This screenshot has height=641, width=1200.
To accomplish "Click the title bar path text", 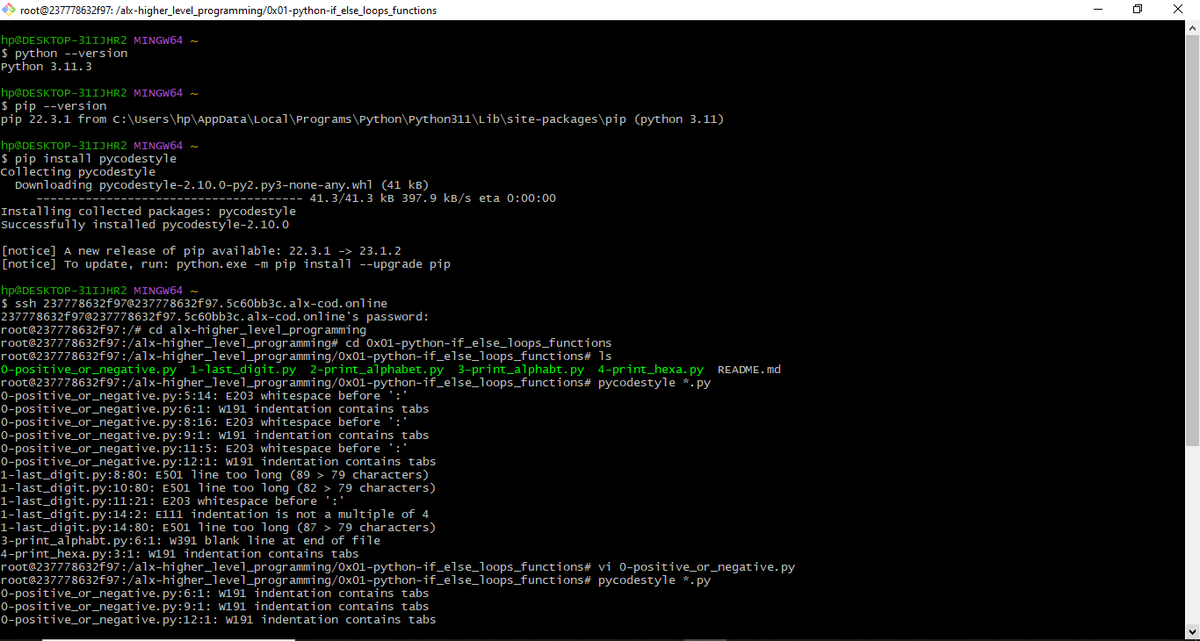I will pos(230,10).
